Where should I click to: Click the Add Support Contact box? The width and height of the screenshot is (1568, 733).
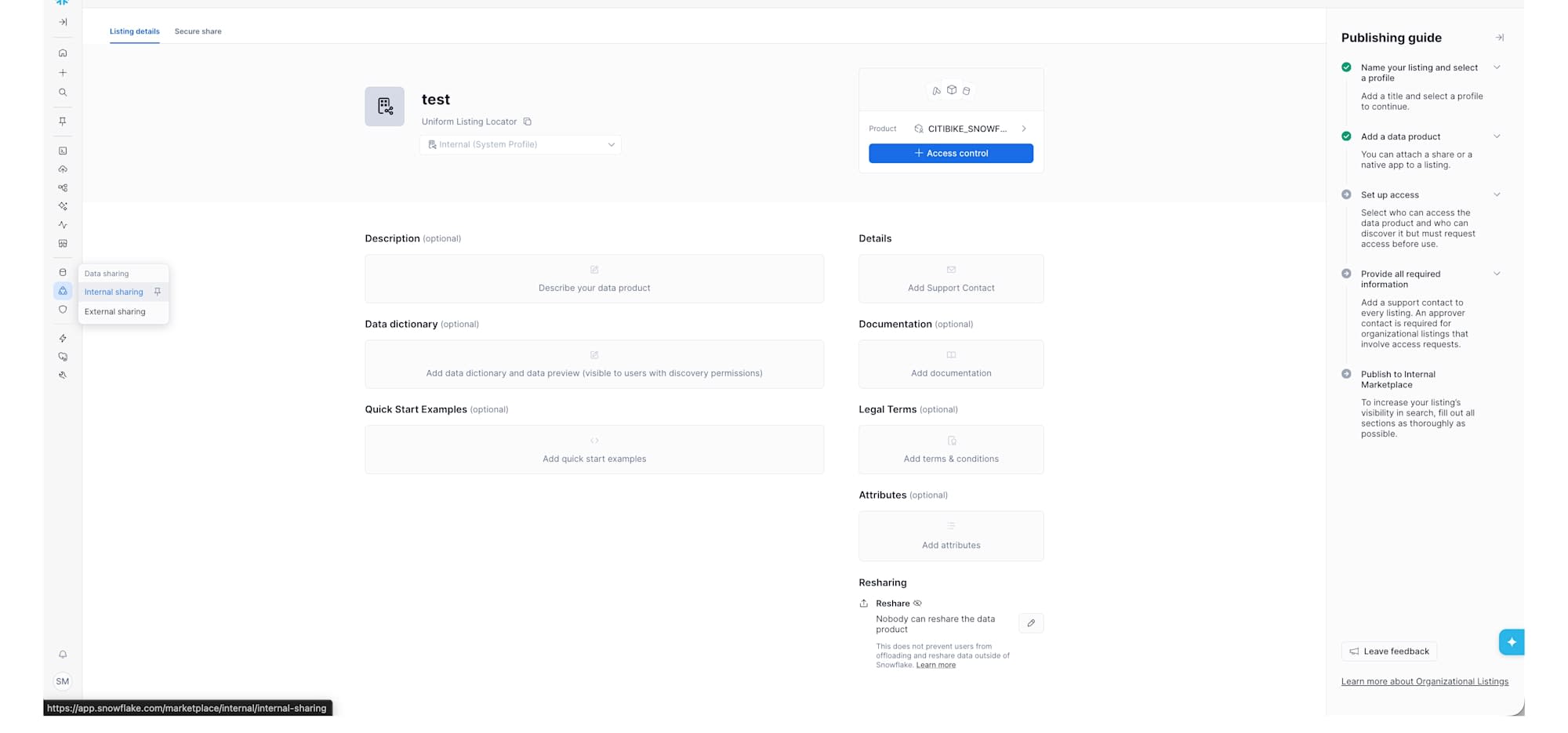(x=951, y=279)
